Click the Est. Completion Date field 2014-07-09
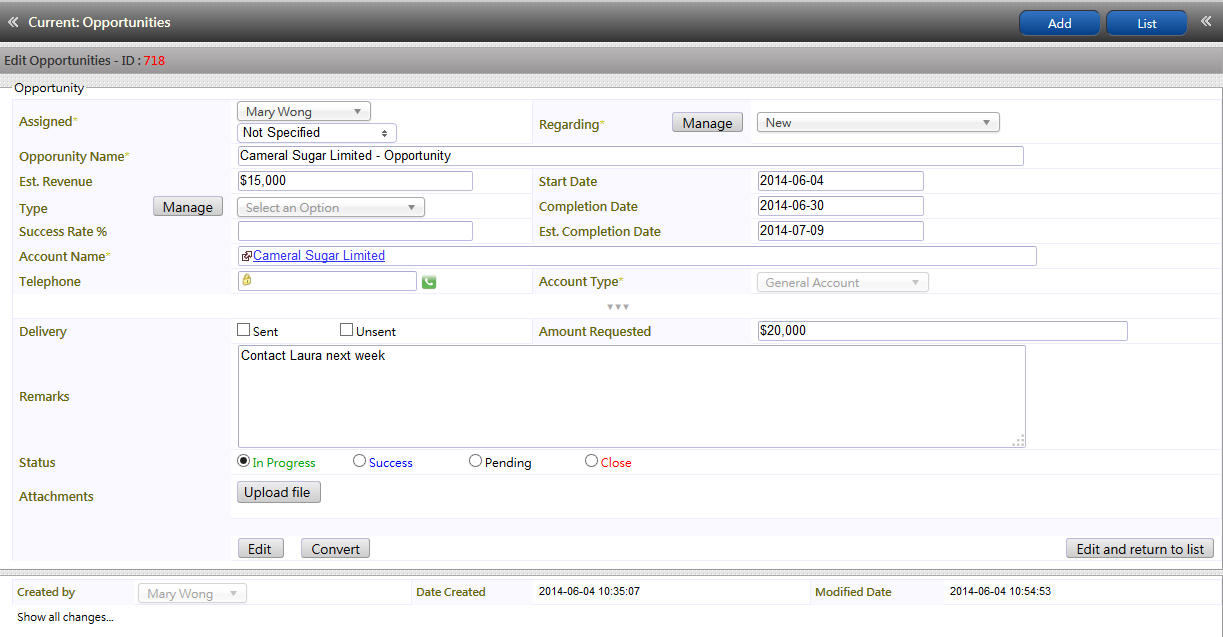 (841, 231)
